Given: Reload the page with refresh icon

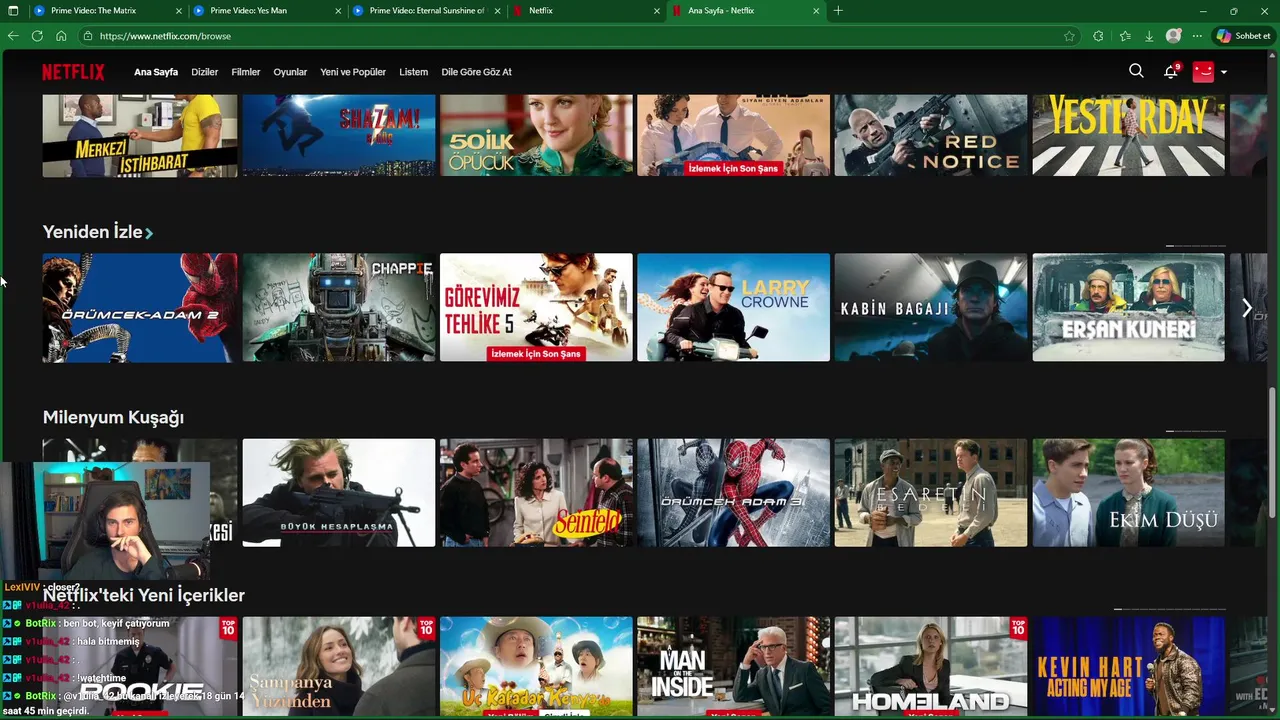Looking at the screenshot, I should click(x=37, y=36).
